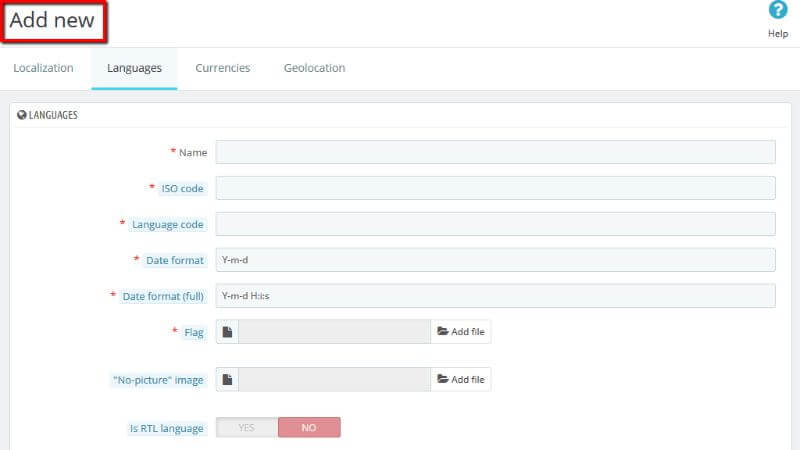Click the Date format (full) field
The width and height of the screenshot is (800, 450).
495,296
